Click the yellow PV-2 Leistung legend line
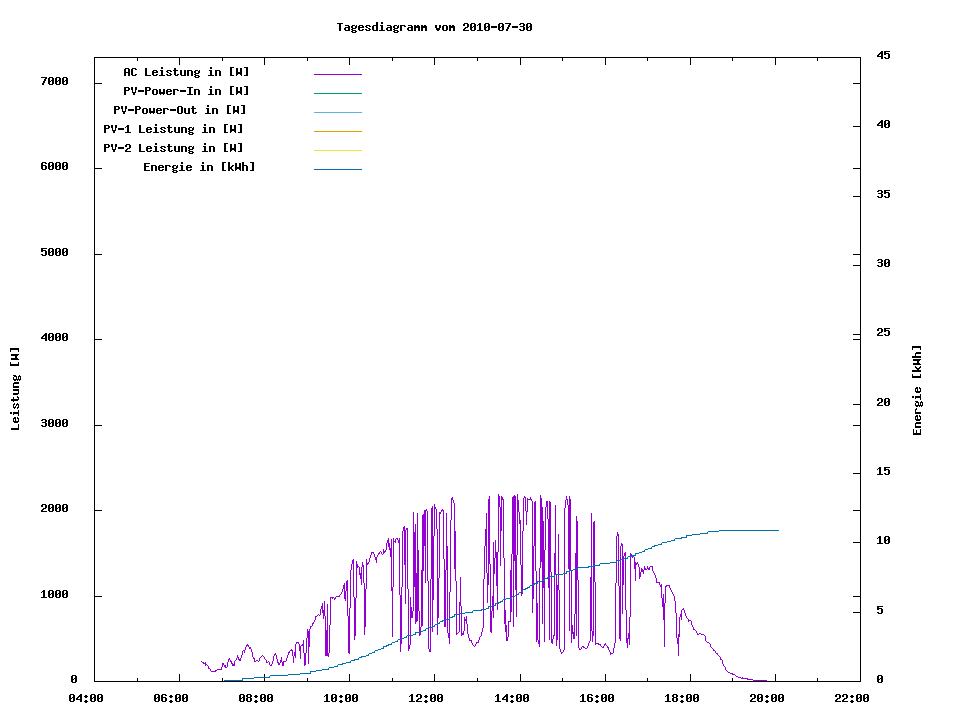This screenshot has width=960, height=720. pyautogui.click(x=337, y=150)
